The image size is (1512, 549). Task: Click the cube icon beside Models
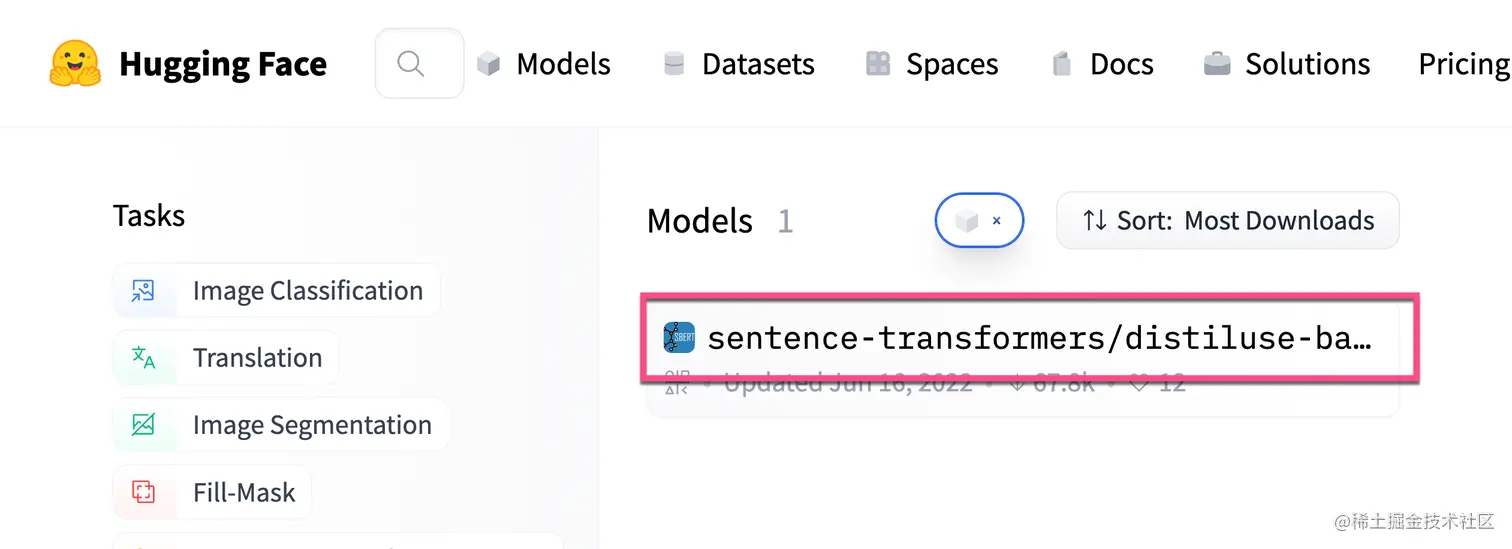[x=488, y=64]
